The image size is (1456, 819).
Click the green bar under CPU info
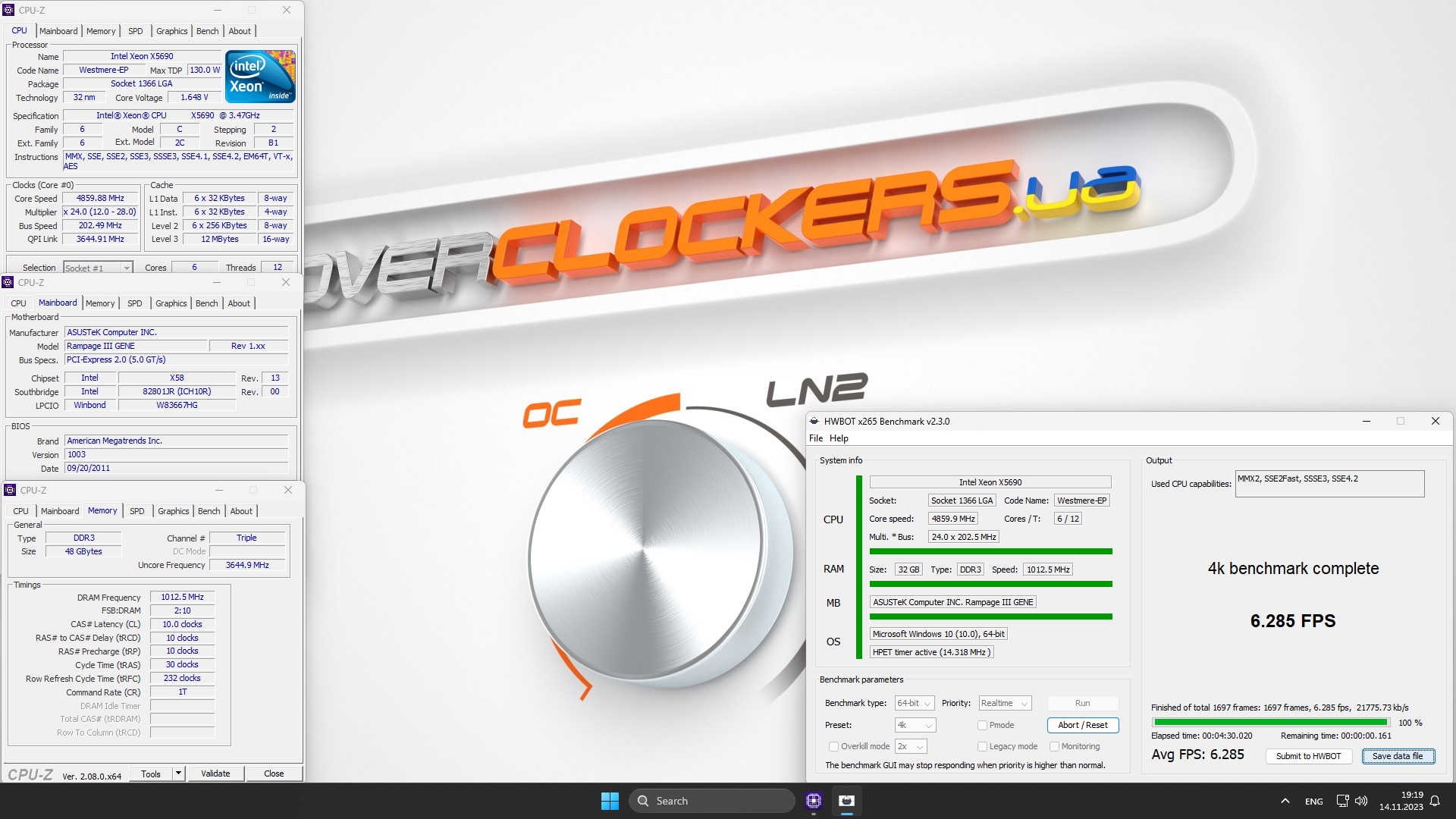click(x=990, y=551)
